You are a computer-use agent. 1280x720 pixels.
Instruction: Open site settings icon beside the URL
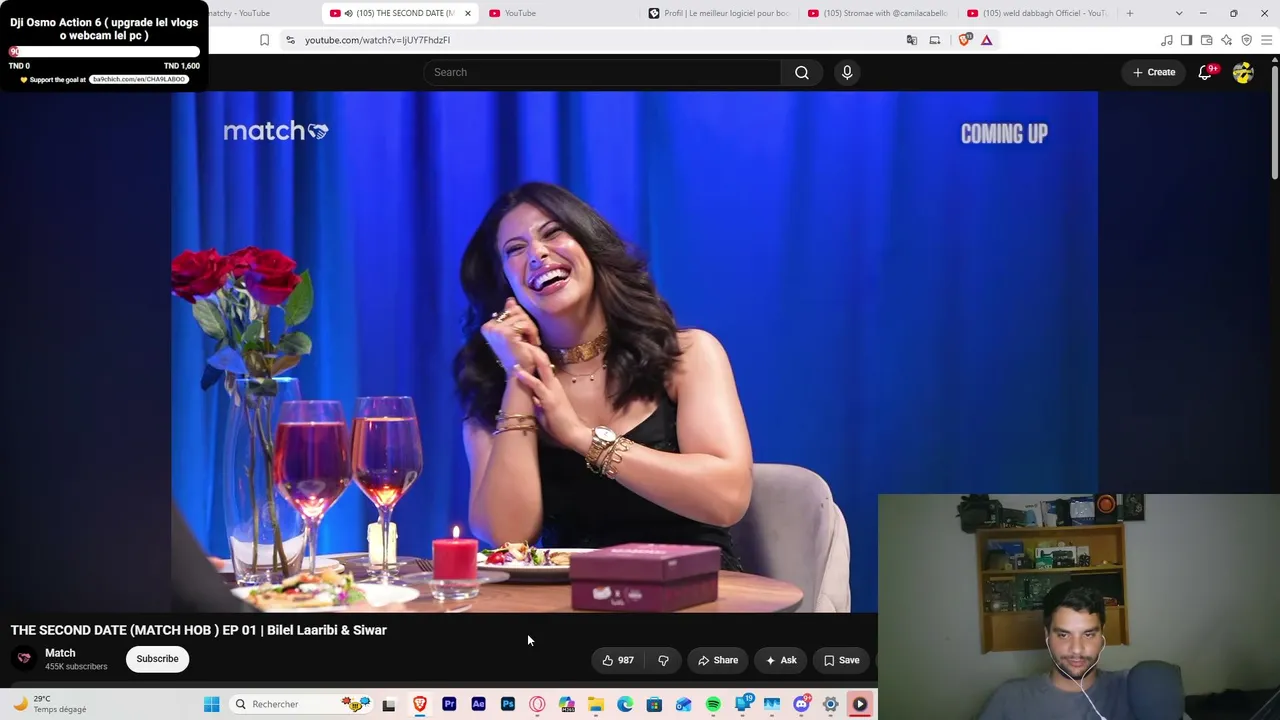coord(290,40)
